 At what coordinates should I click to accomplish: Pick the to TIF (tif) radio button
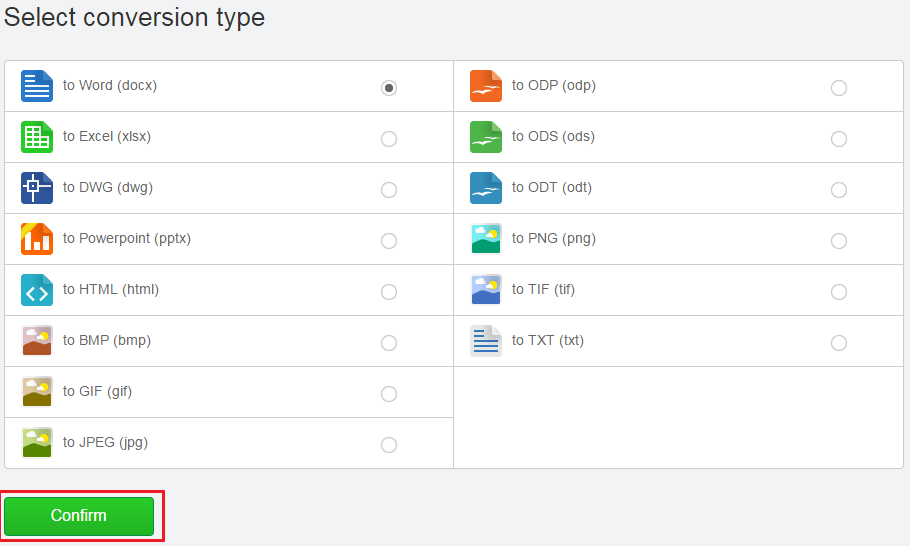pos(839,292)
